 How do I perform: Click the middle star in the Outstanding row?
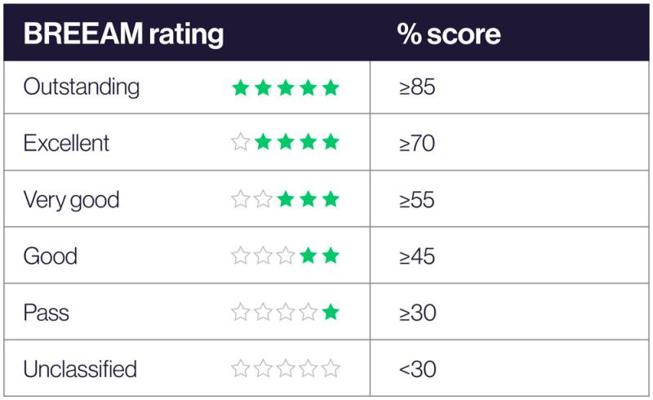pyautogui.click(x=286, y=87)
